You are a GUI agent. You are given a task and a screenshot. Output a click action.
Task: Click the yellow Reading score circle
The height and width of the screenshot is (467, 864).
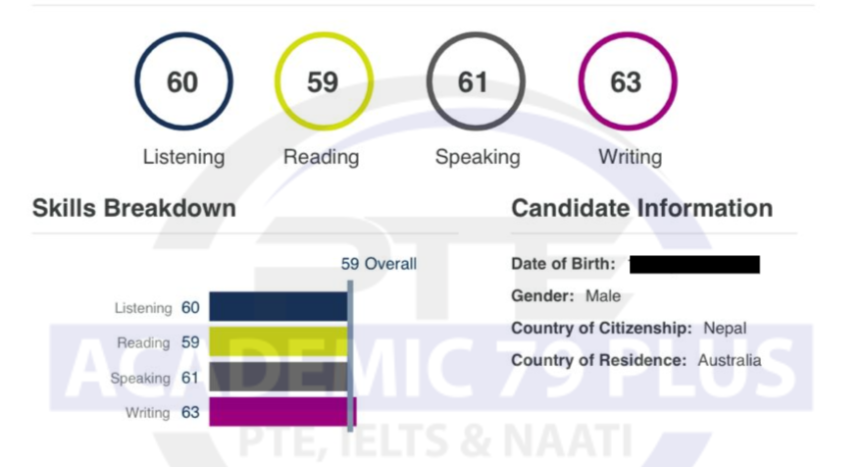pos(324,81)
